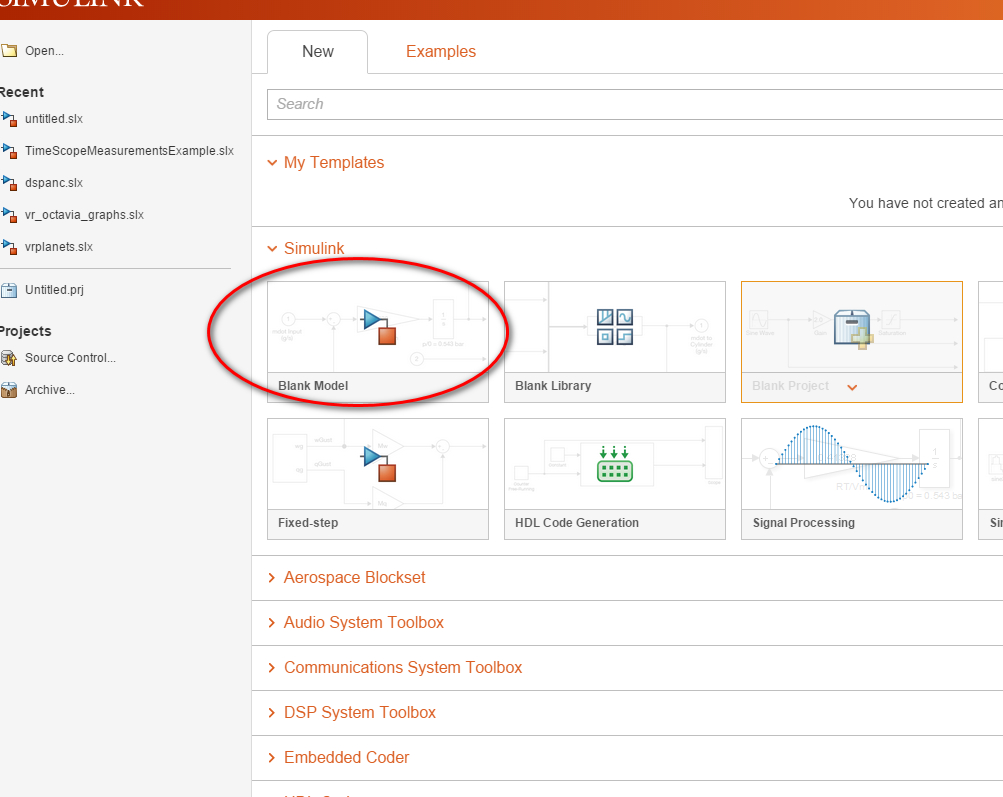Screen dimensions: 1003x797
Task: Click the Signal Processing sine wave graphic
Action: (852, 464)
